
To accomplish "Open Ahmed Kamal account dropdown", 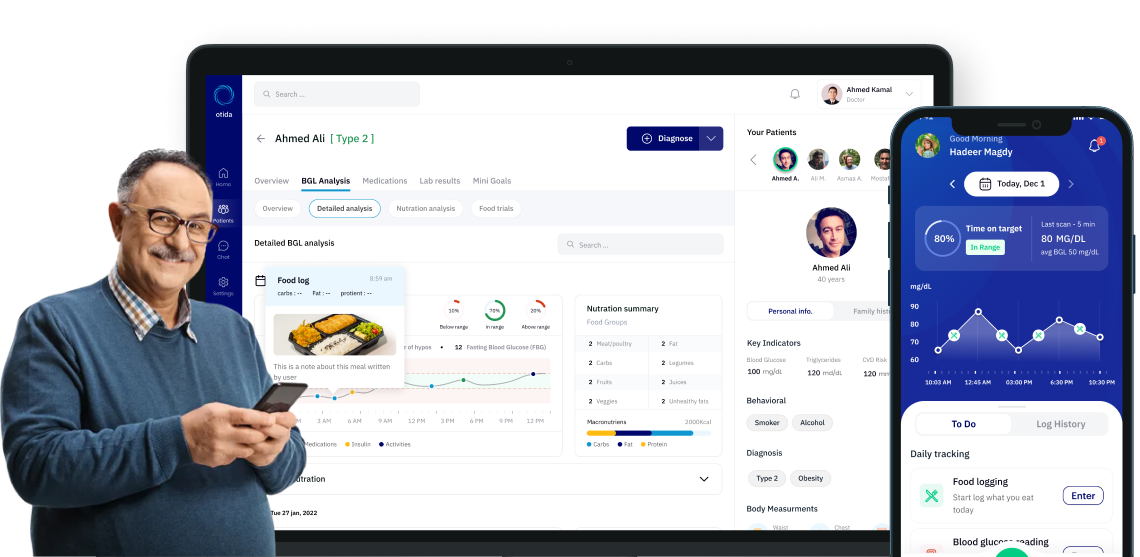I will click(908, 94).
